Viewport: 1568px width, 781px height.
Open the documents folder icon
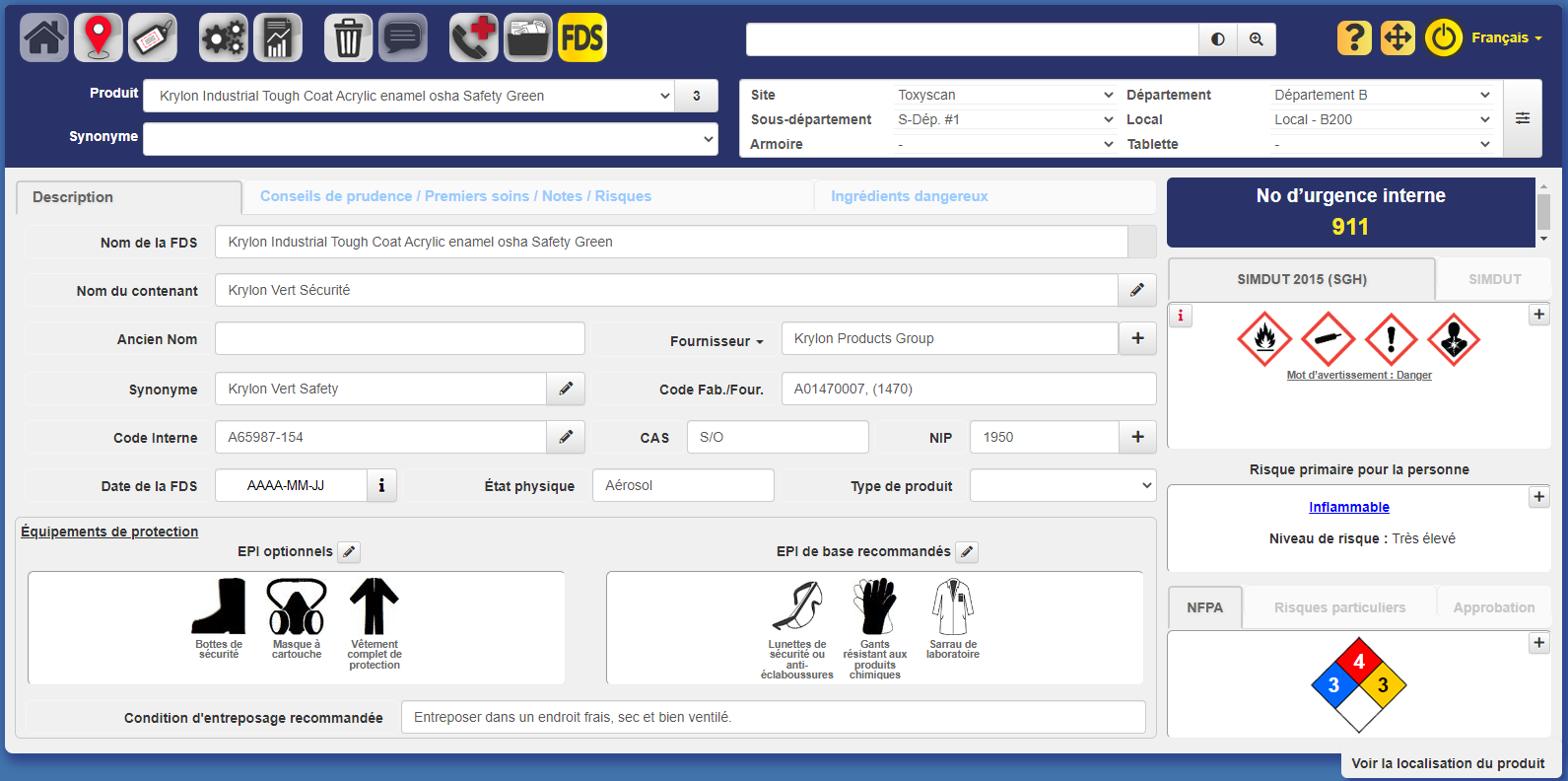pyautogui.click(x=528, y=37)
